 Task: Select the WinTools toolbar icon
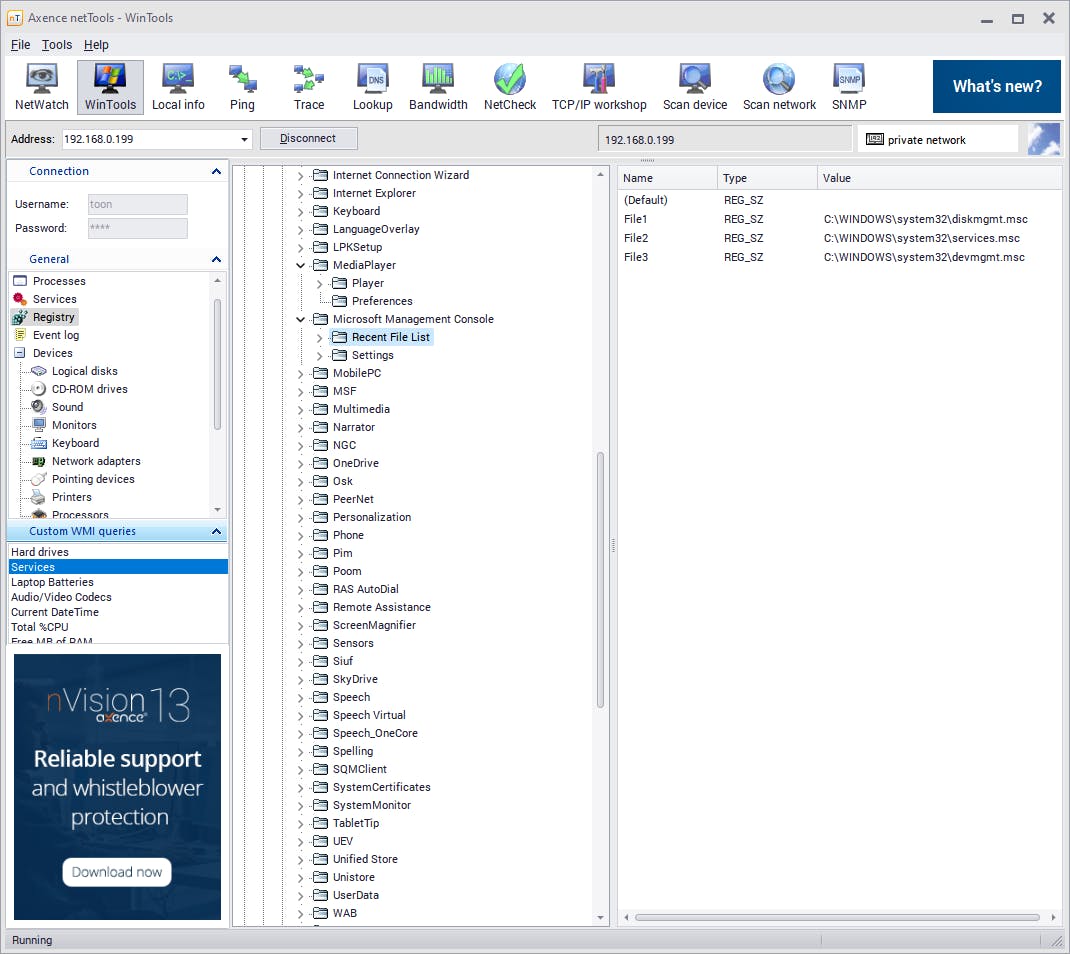(x=110, y=87)
